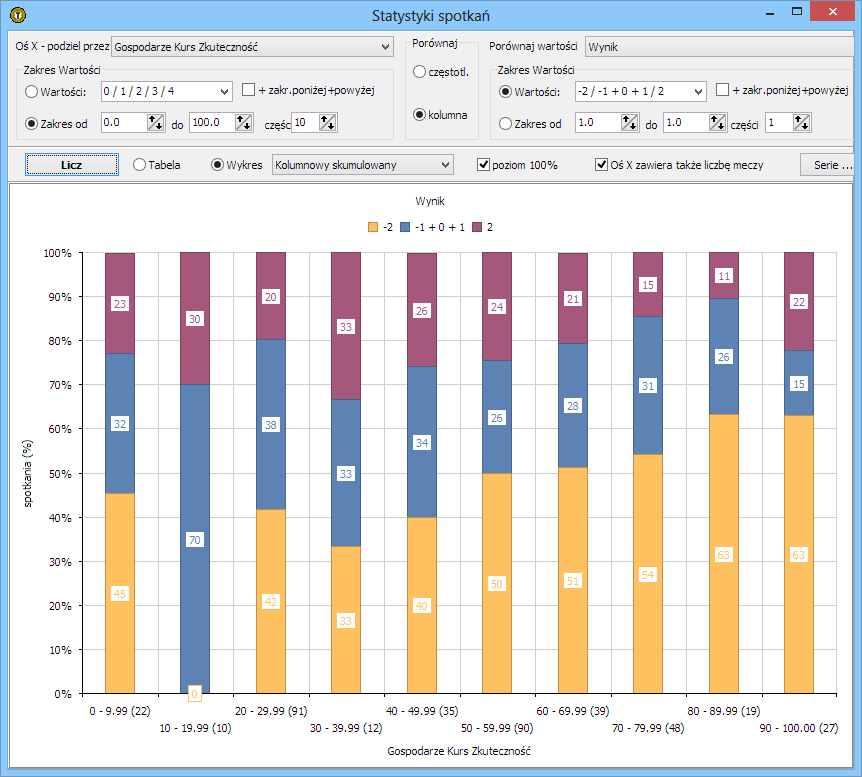
Task: Click the purple 2 legend swatch
Action: coord(477,227)
